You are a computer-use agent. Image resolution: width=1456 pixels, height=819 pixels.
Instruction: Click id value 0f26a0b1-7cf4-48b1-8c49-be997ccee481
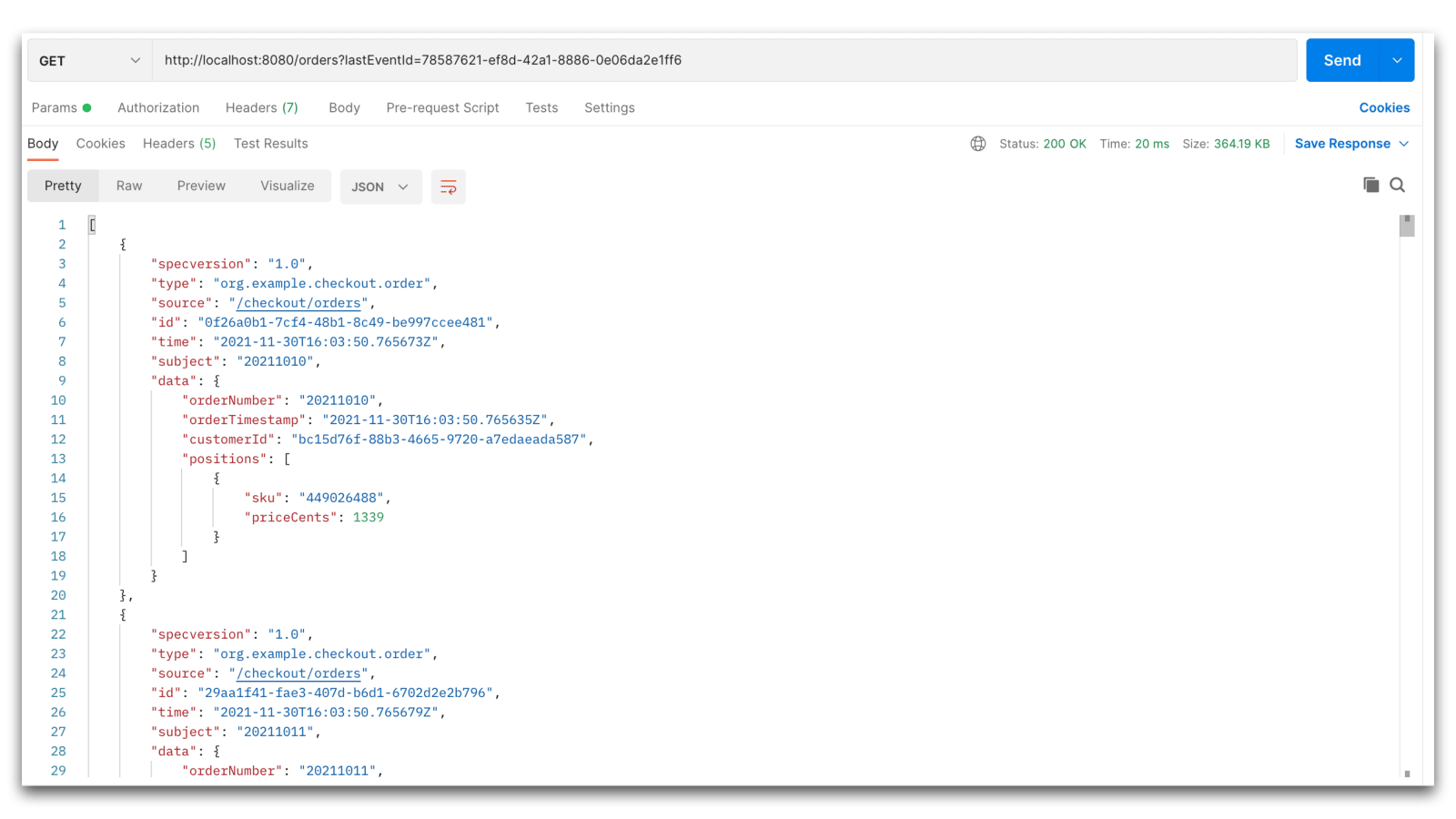point(346,322)
